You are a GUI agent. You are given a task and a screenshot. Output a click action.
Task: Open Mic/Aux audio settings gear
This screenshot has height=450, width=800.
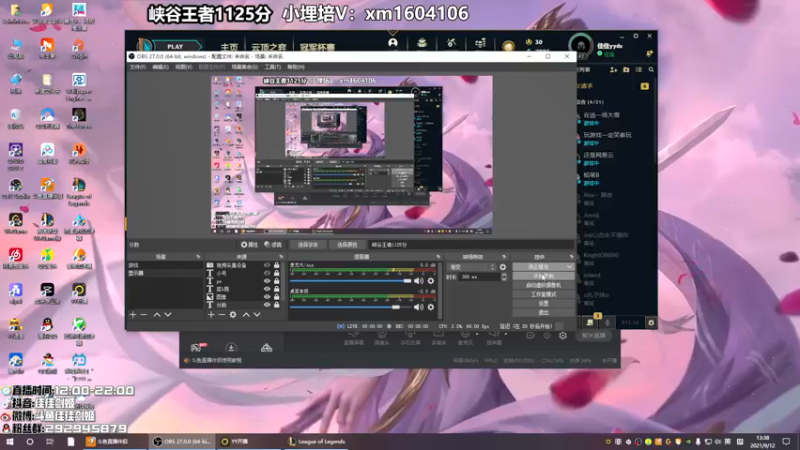431,281
